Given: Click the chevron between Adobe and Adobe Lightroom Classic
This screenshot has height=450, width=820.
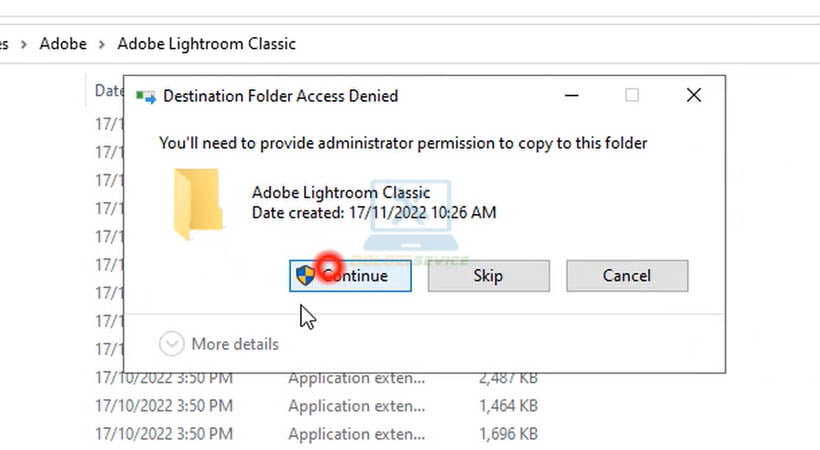Looking at the screenshot, I should click(102, 44).
